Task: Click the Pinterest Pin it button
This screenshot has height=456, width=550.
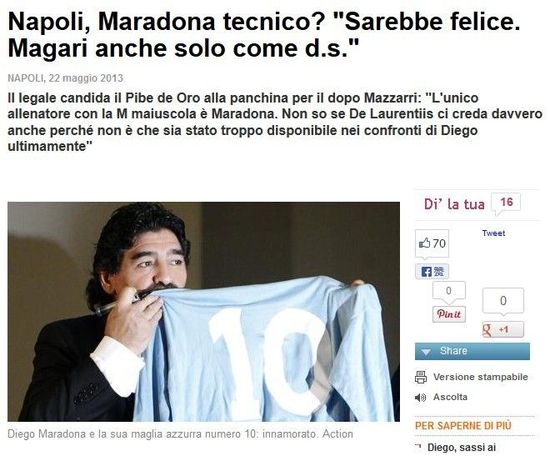Action: [x=449, y=314]
